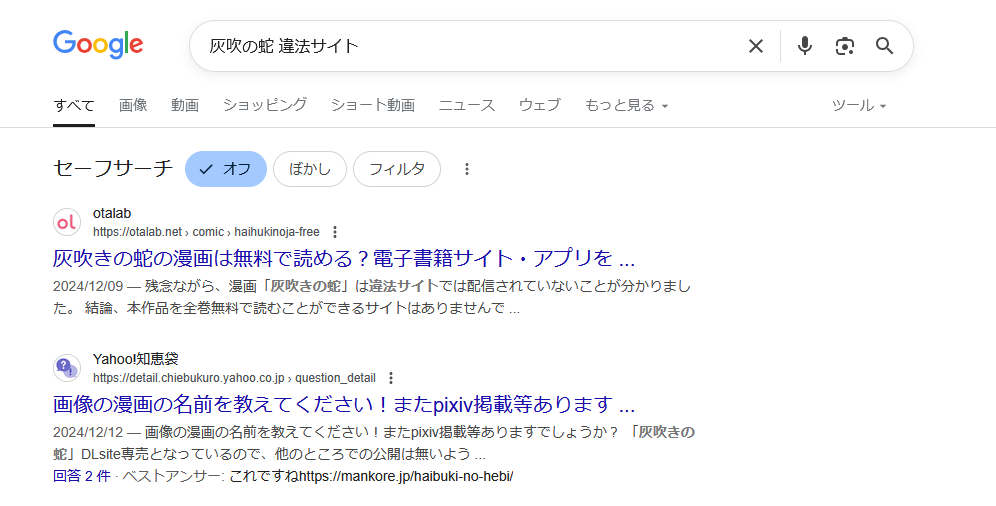The height and width of the screenshot is (506, 996).
Task: Click the otalab site favicon
Action: coord(67,222)
